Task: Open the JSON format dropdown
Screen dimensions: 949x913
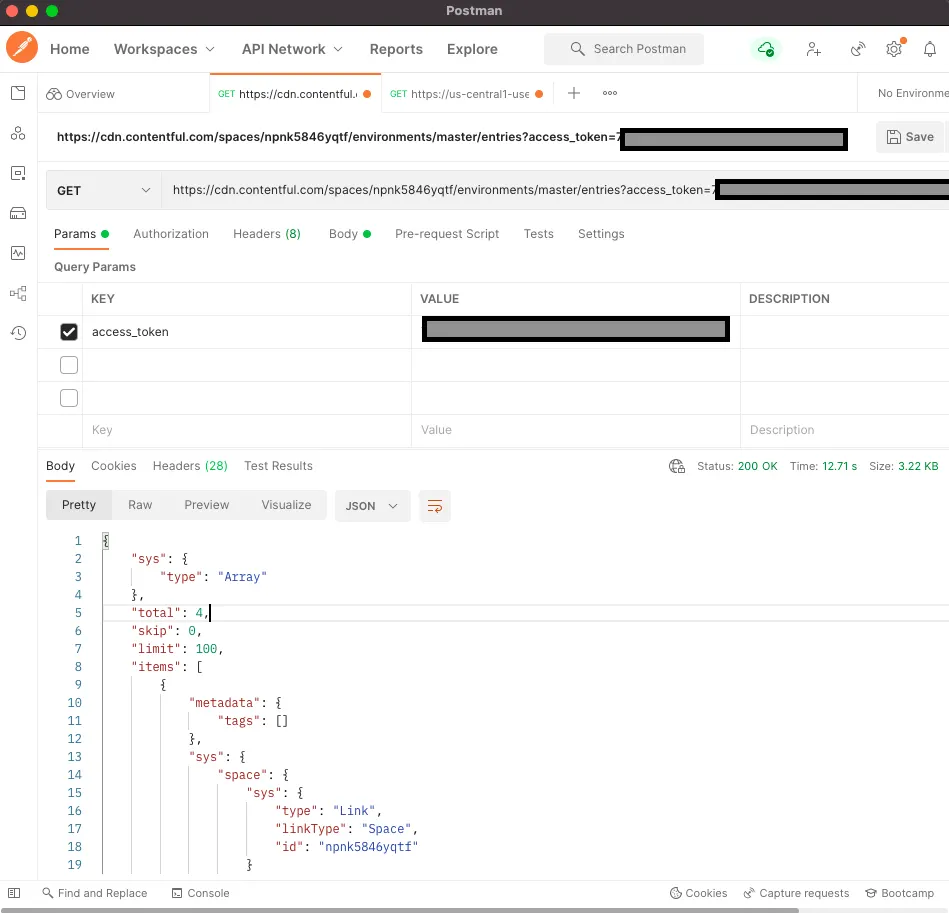Action: tap(372, 506)
